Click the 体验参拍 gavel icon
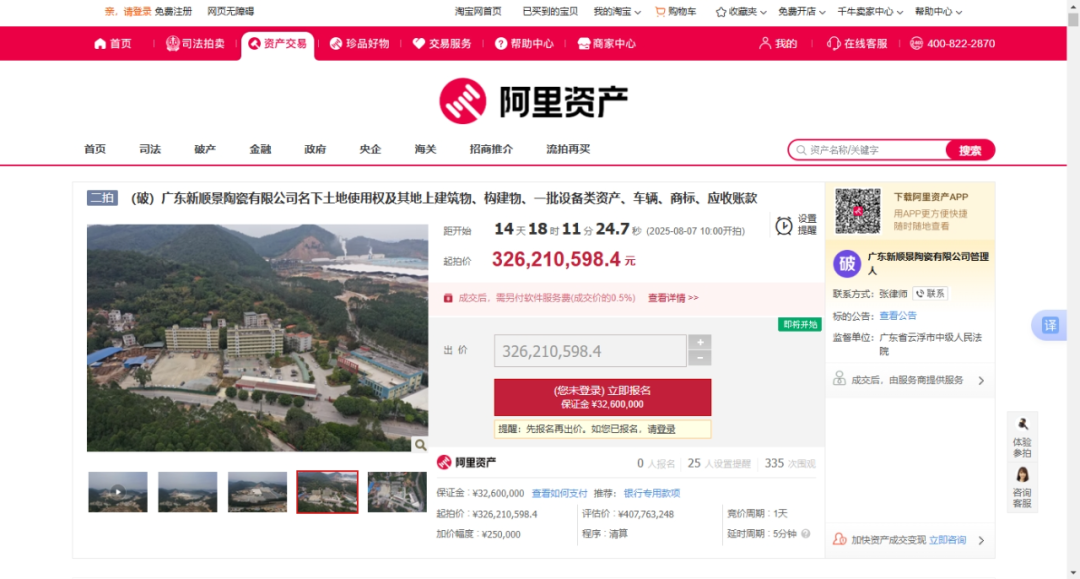This screenshot has width=1080, height=579. coord(1022,424)
